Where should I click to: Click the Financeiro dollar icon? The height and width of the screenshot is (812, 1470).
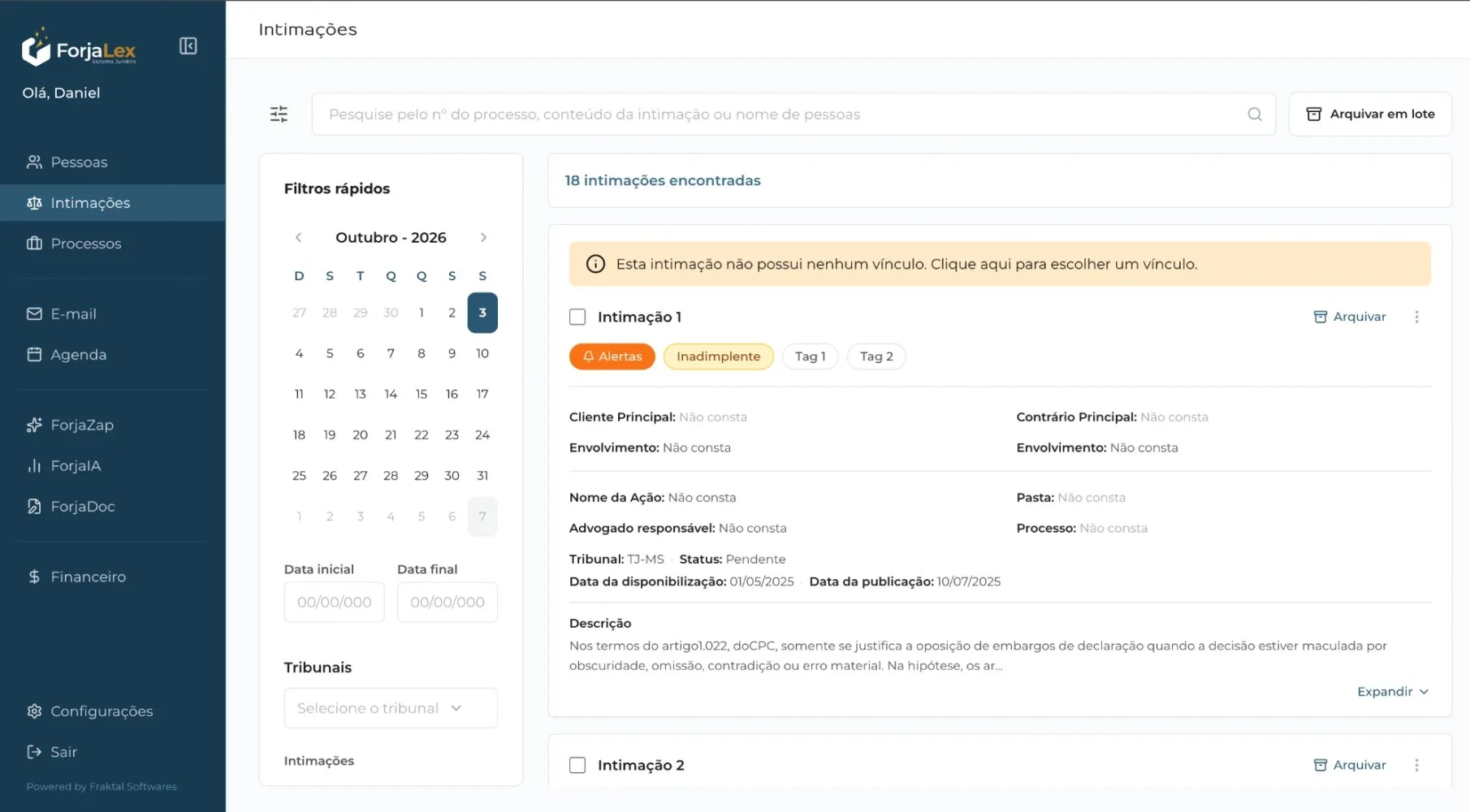pos(34,577)
